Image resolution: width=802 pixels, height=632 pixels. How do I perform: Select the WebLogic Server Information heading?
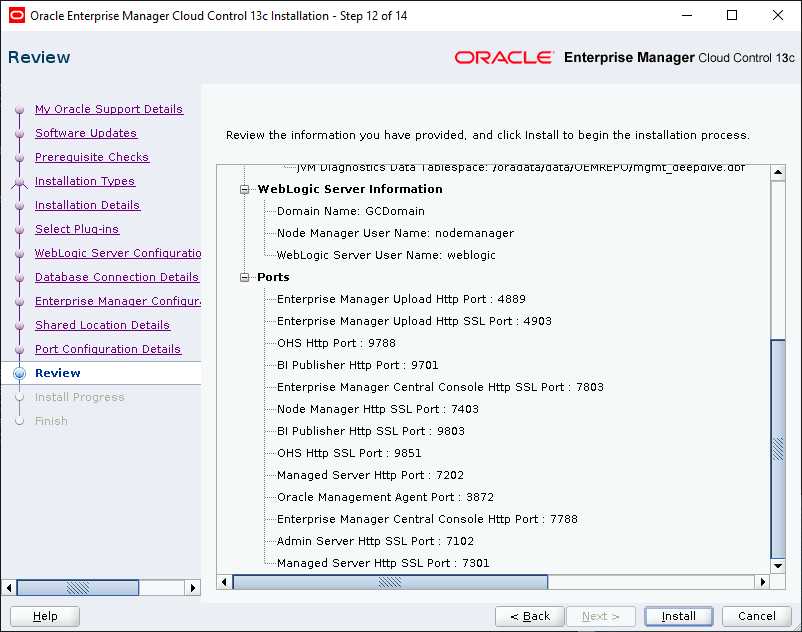pyautogui.click(x=350, y=189)
